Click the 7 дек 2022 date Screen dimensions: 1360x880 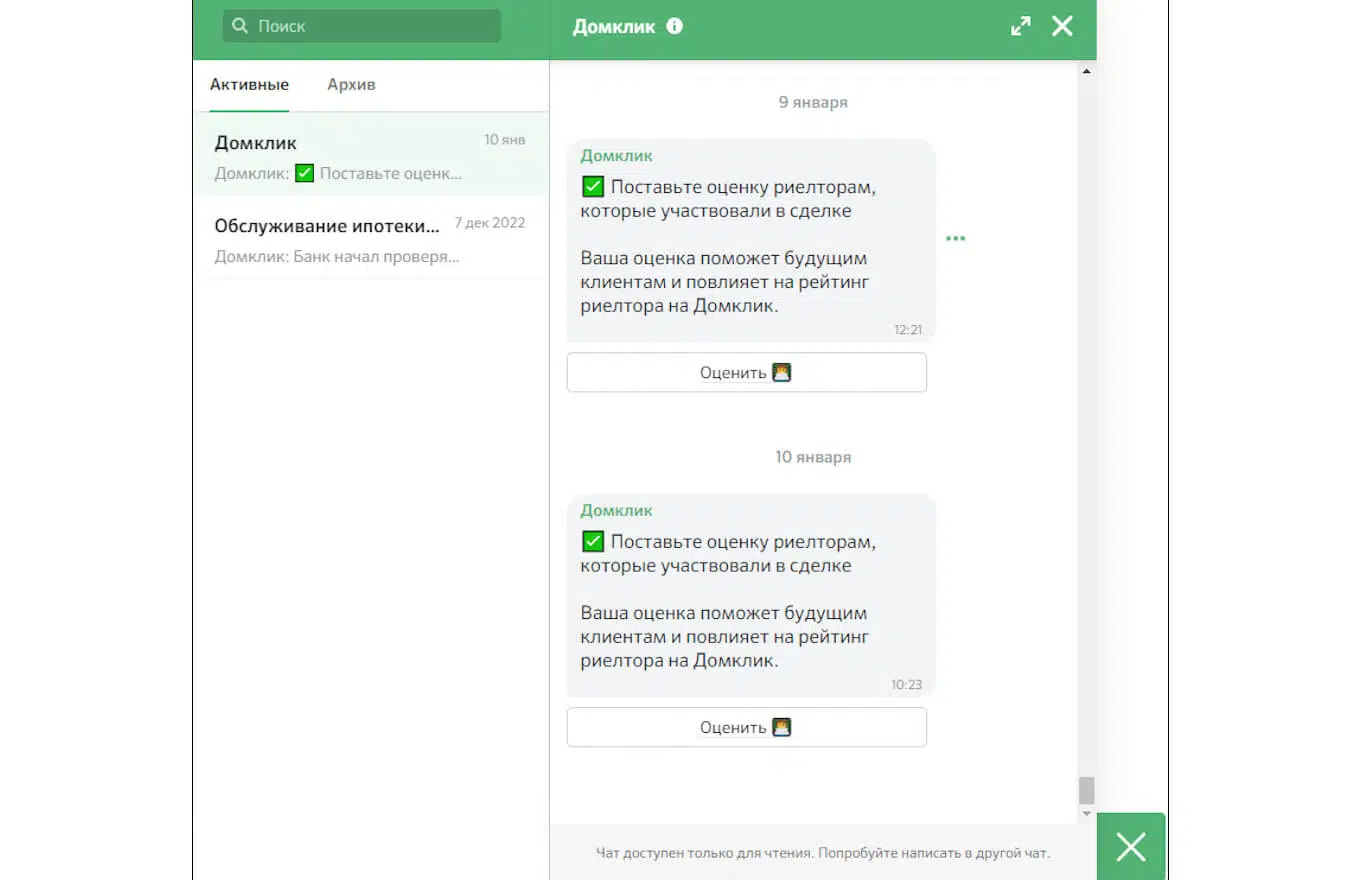(489, 223)
